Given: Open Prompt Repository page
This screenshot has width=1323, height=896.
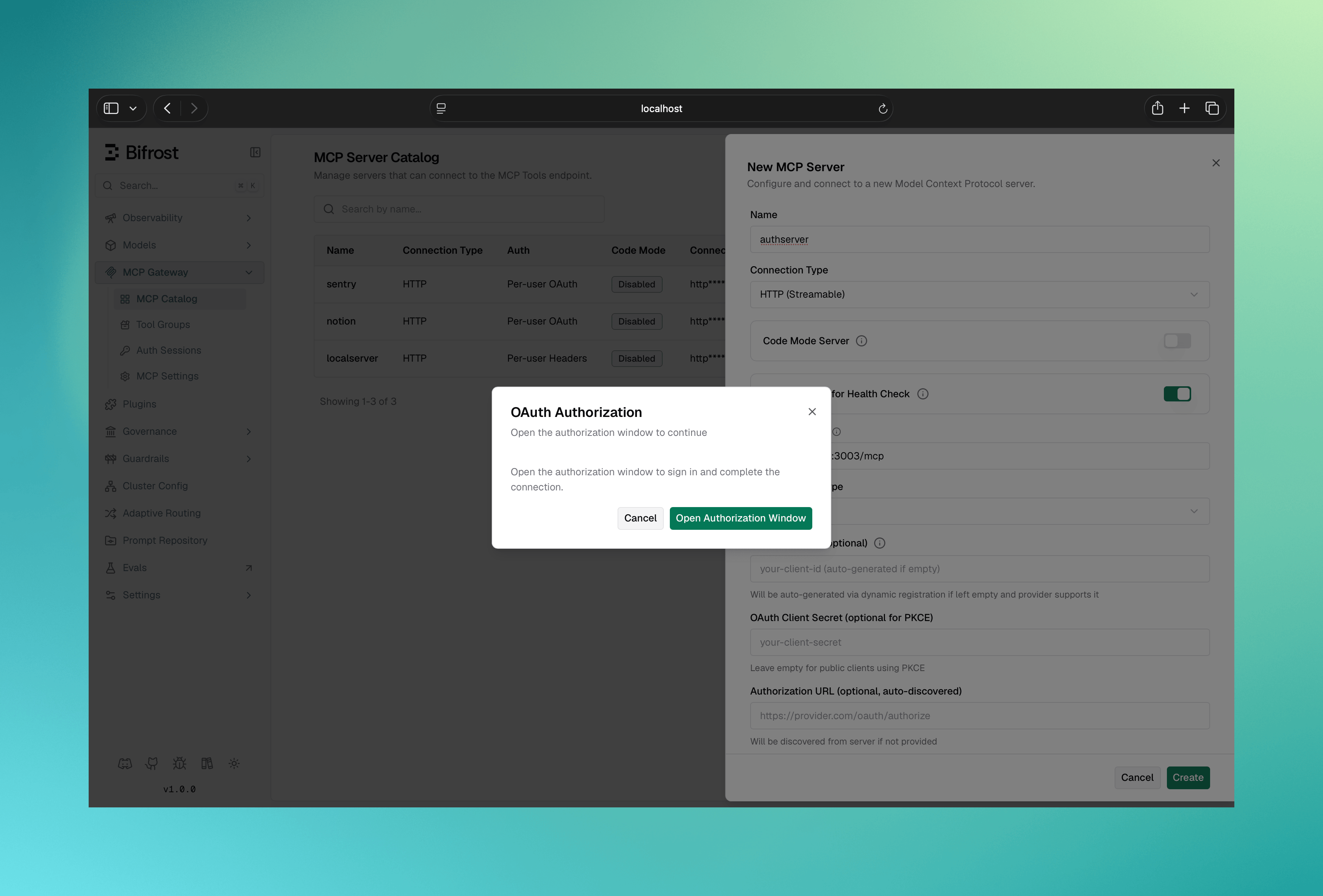Looking at the screenshot, I should point(179,540).
